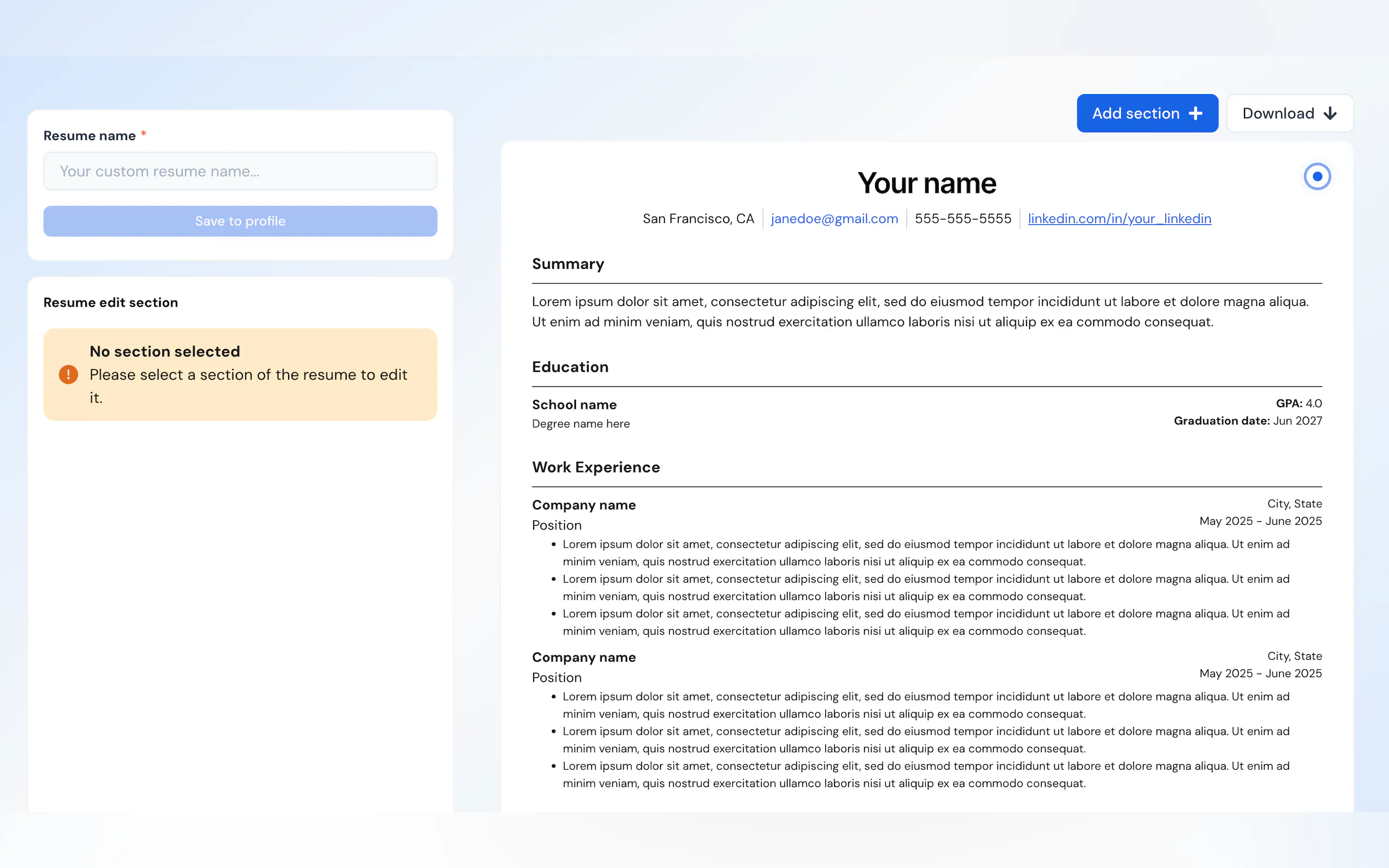The width and height of the screenshot is (1389, 868).
Task: Click the San Francisco, CA location text
Action: [698, 219]
